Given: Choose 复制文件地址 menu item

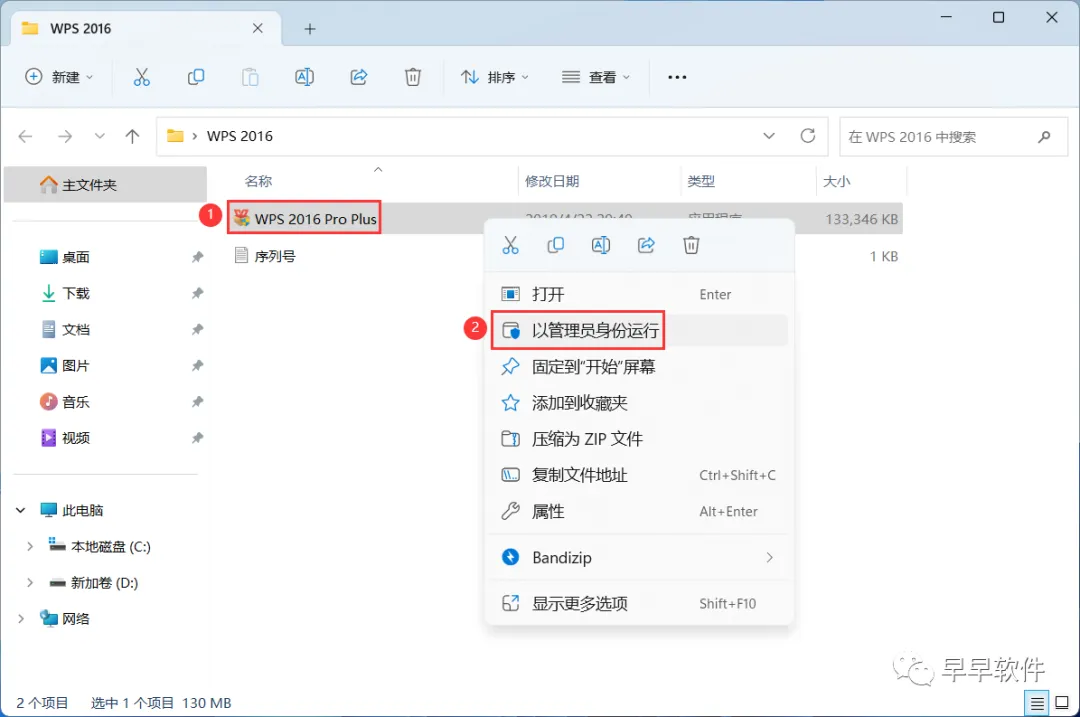Looking at the screenshot, I should point(639,475).
